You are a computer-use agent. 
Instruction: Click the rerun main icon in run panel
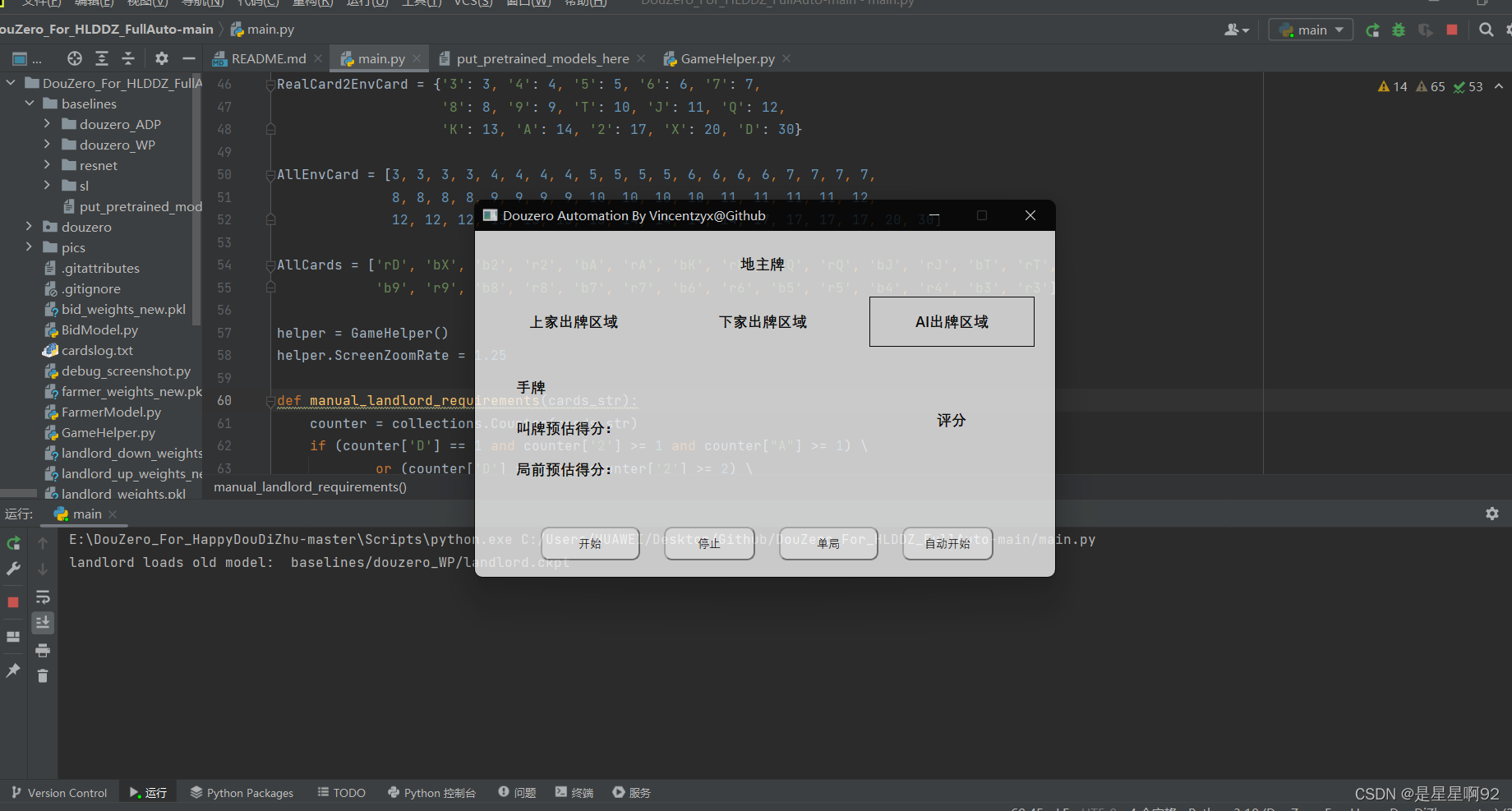pos(13,543)
